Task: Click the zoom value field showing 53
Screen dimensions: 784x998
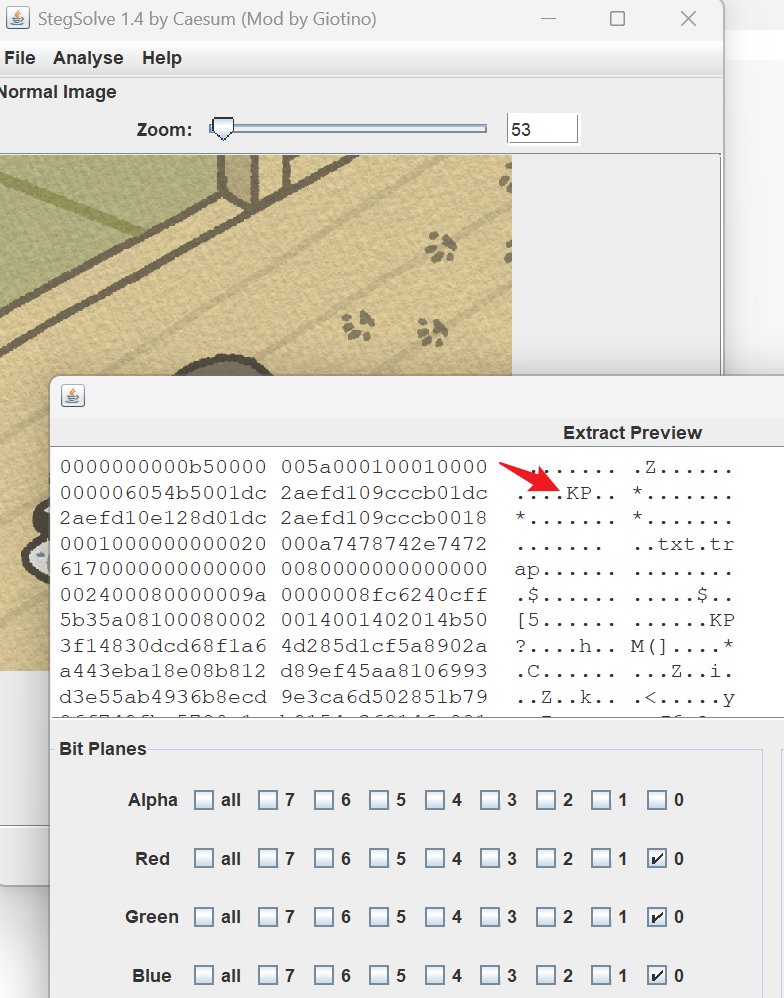Action: pyautogui.click(x=542, y=129)
